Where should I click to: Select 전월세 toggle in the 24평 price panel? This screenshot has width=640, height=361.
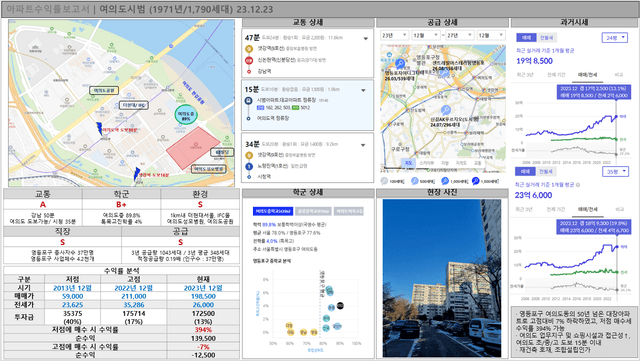tap(546, 38)
